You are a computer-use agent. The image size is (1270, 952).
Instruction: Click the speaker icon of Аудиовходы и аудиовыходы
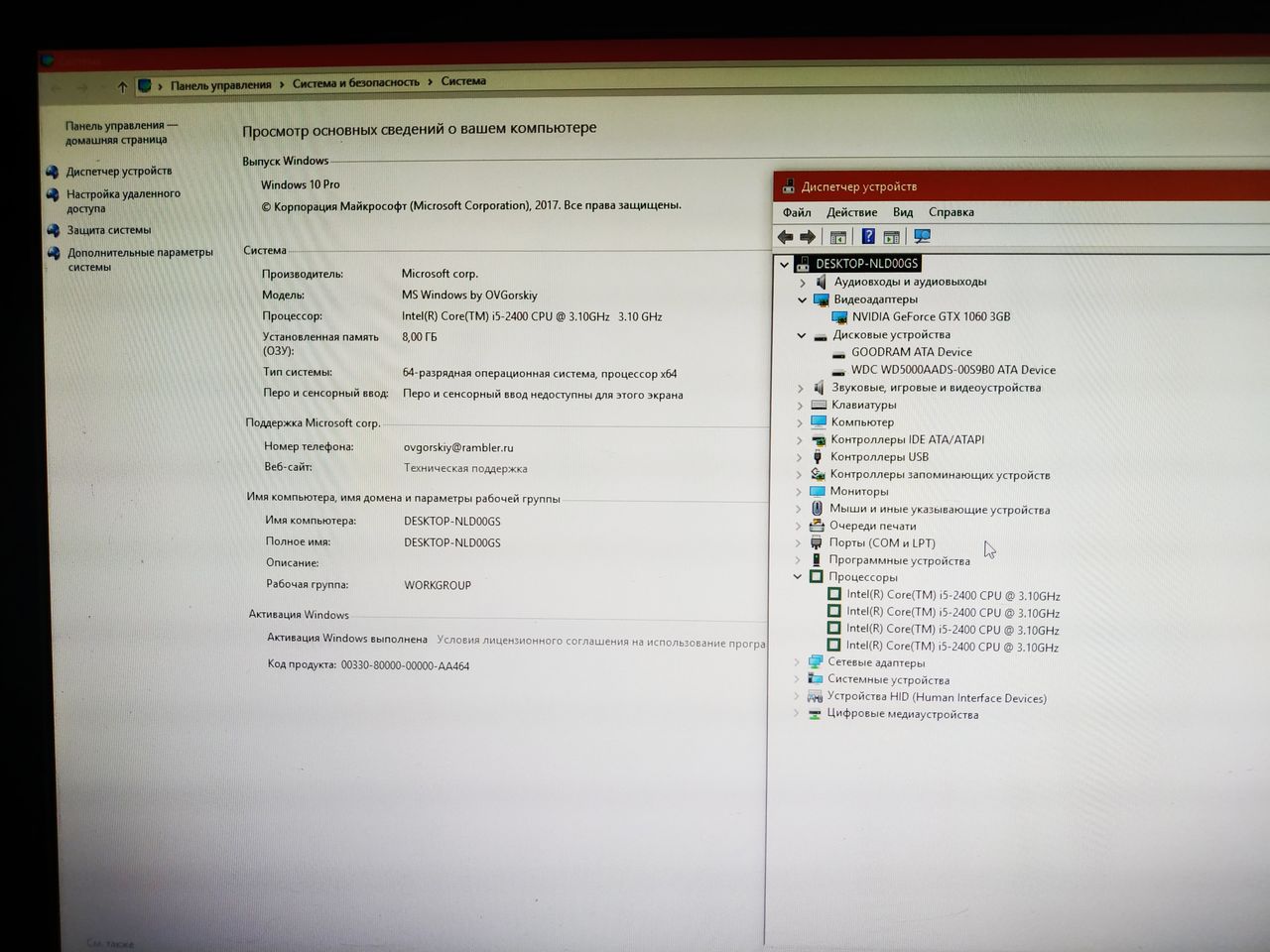(821, 282)
